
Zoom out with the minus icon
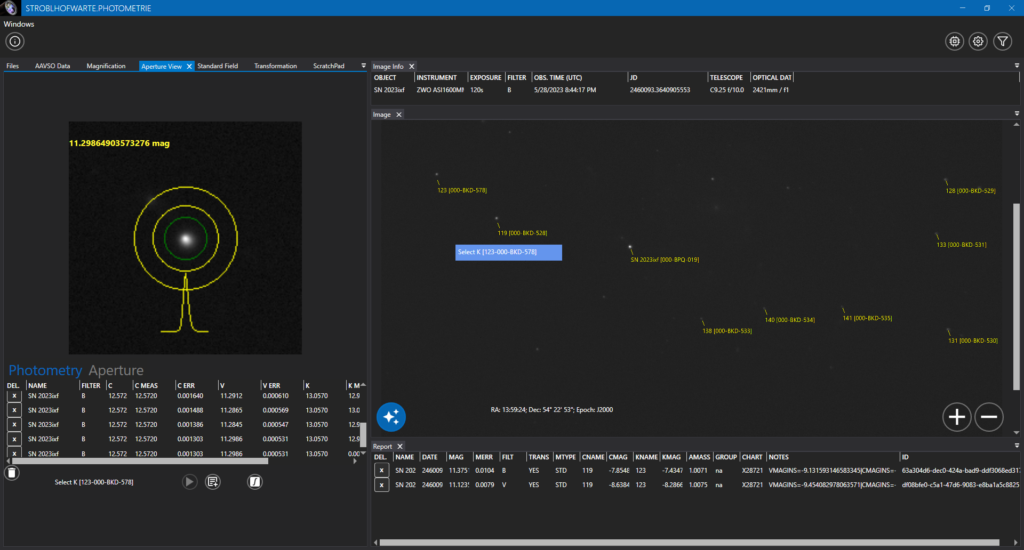(989, 417)
